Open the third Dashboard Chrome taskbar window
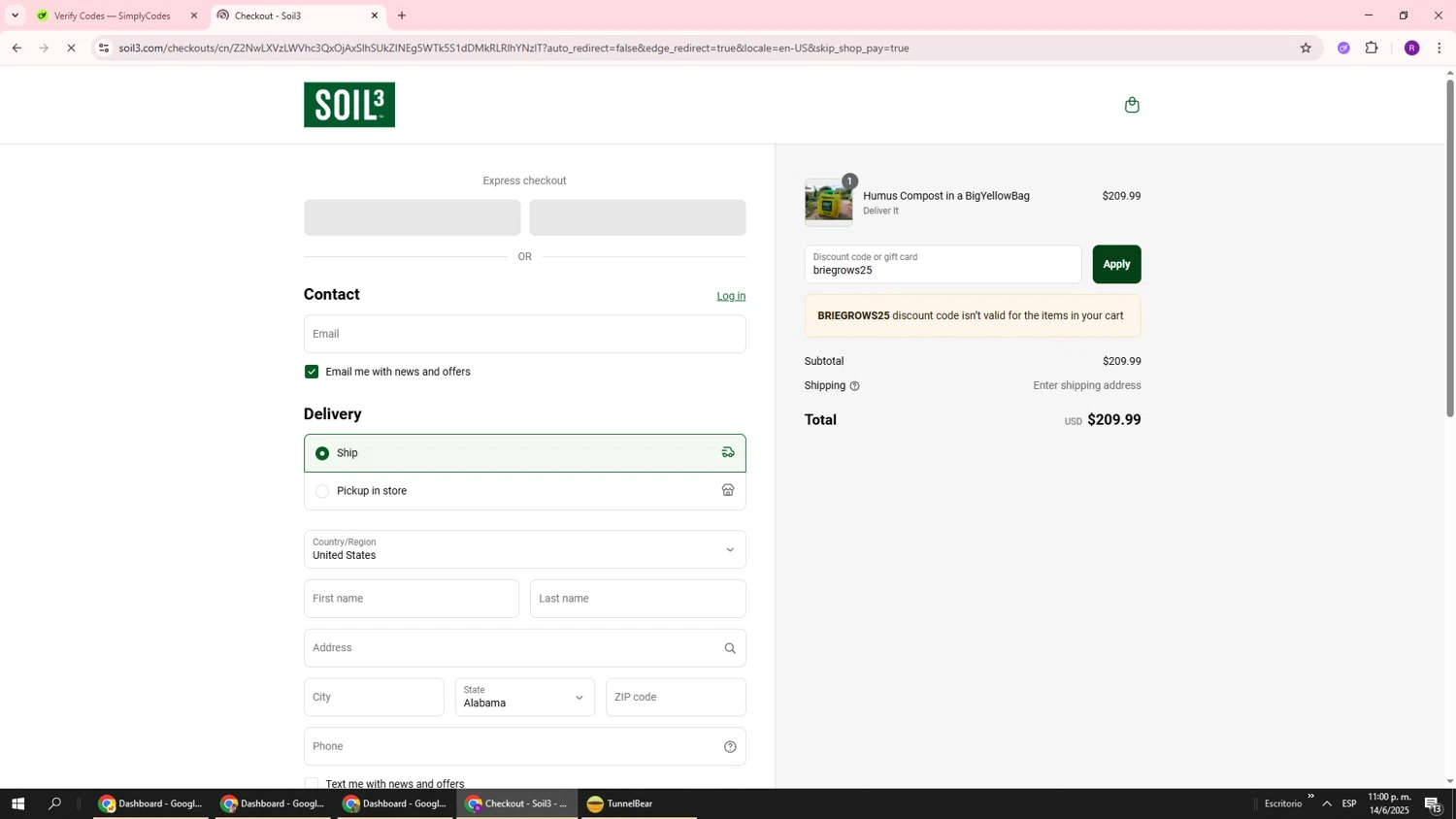The width and height of the screenshot is (1456, 819). 395,803
